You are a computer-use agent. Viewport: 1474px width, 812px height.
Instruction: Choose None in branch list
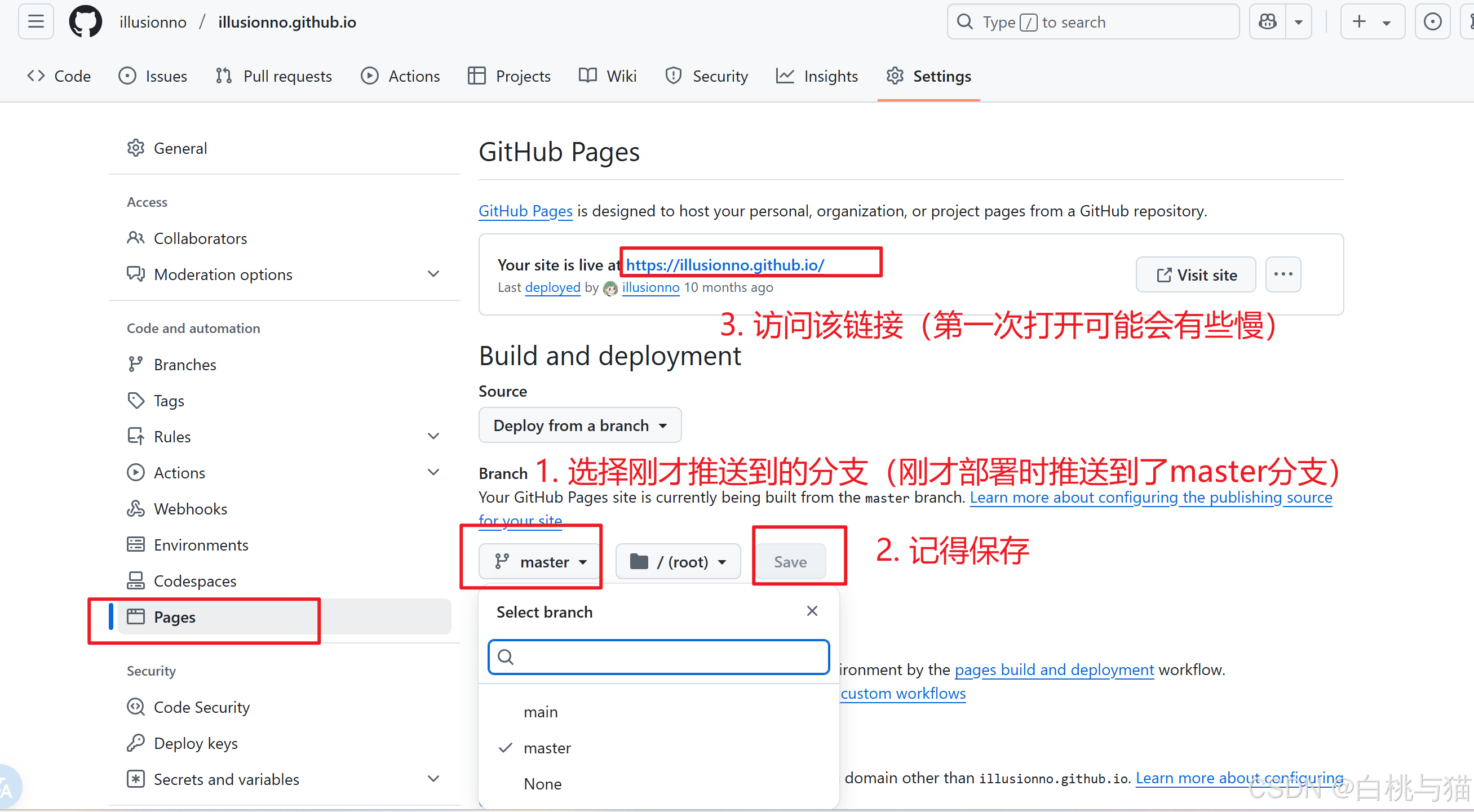[542, 784]
